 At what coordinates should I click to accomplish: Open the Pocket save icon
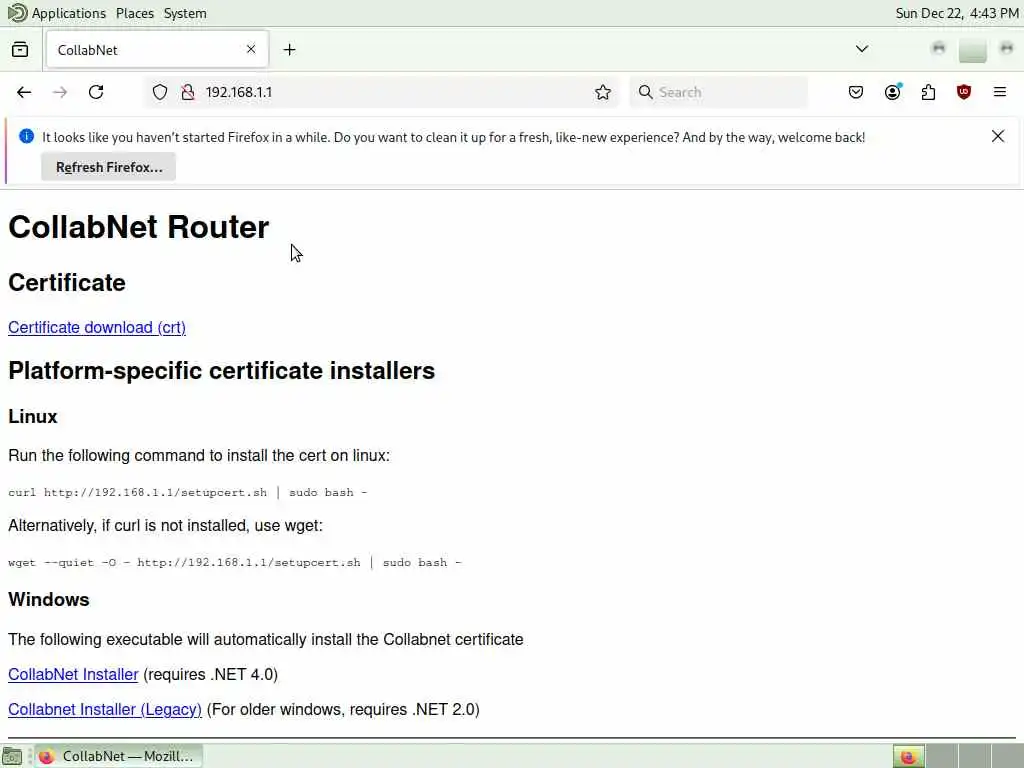[x=856, y=92]
